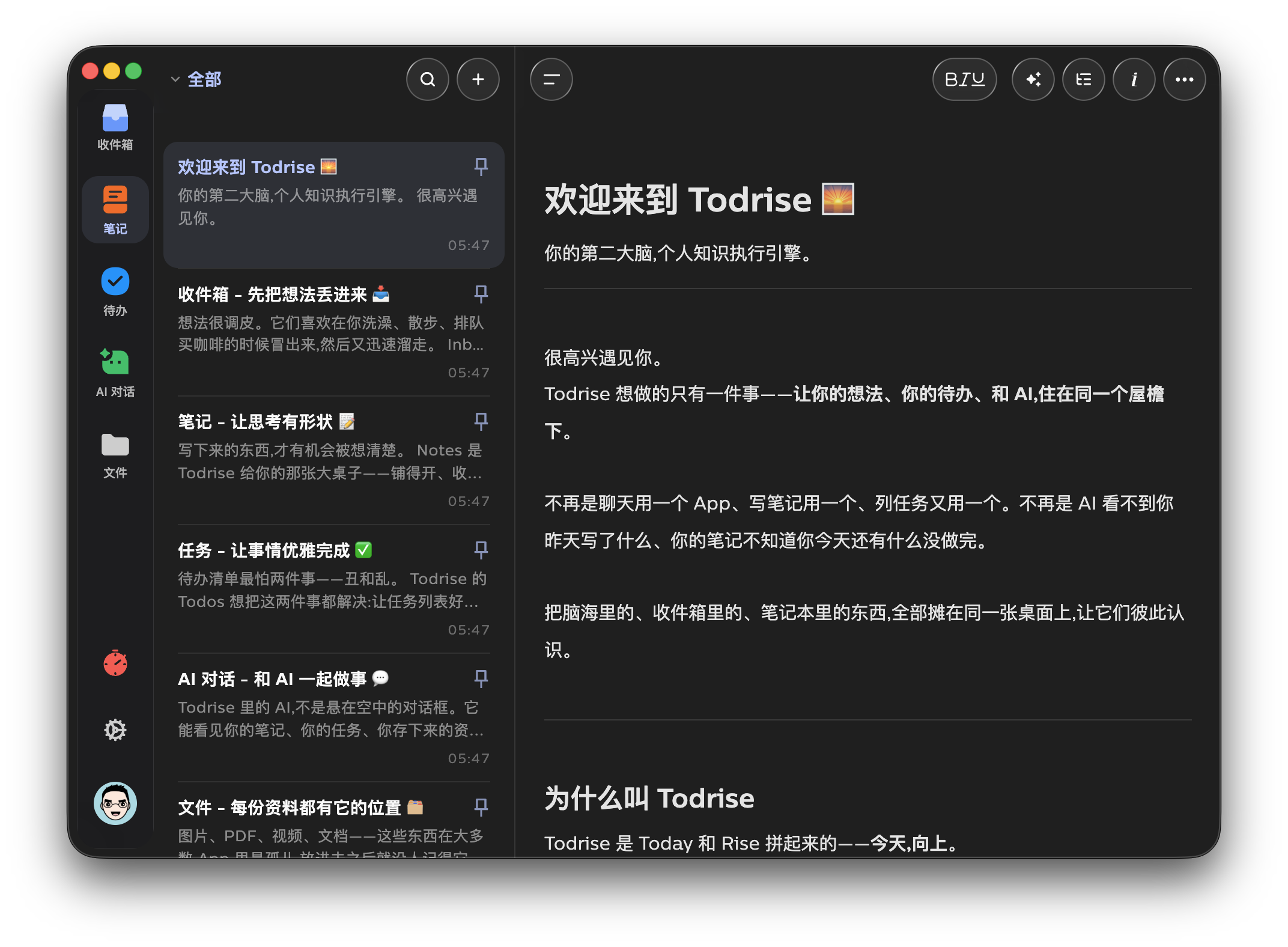
Task: Open the 任务 - 让事情优雅完成 note
Action: click(333, 589)
